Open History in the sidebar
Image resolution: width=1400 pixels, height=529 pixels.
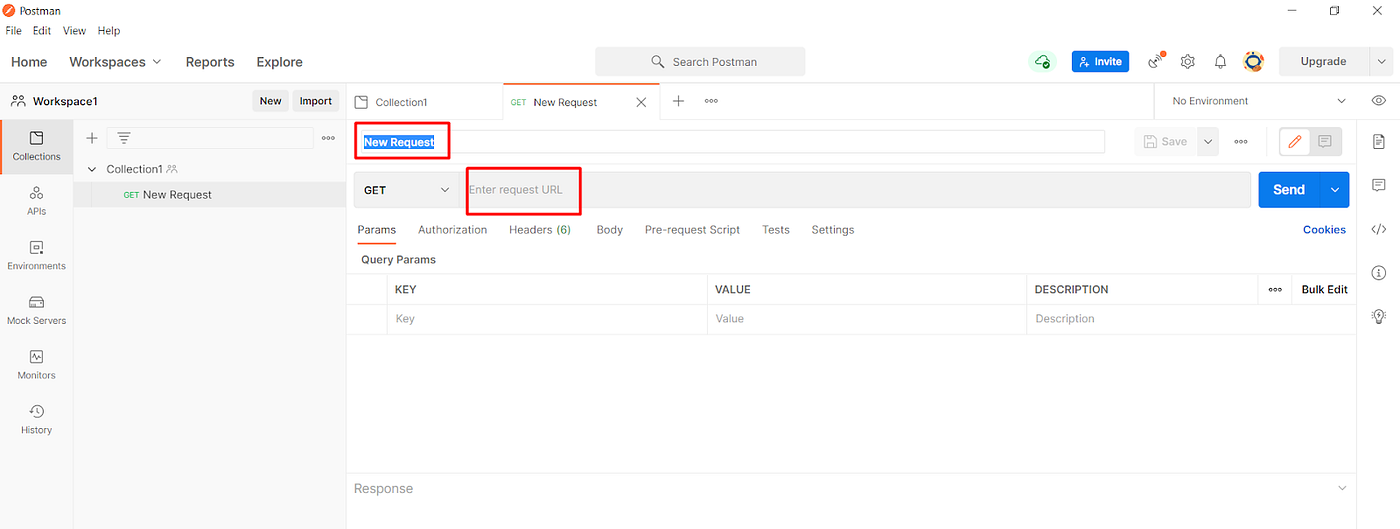(37, 420)
